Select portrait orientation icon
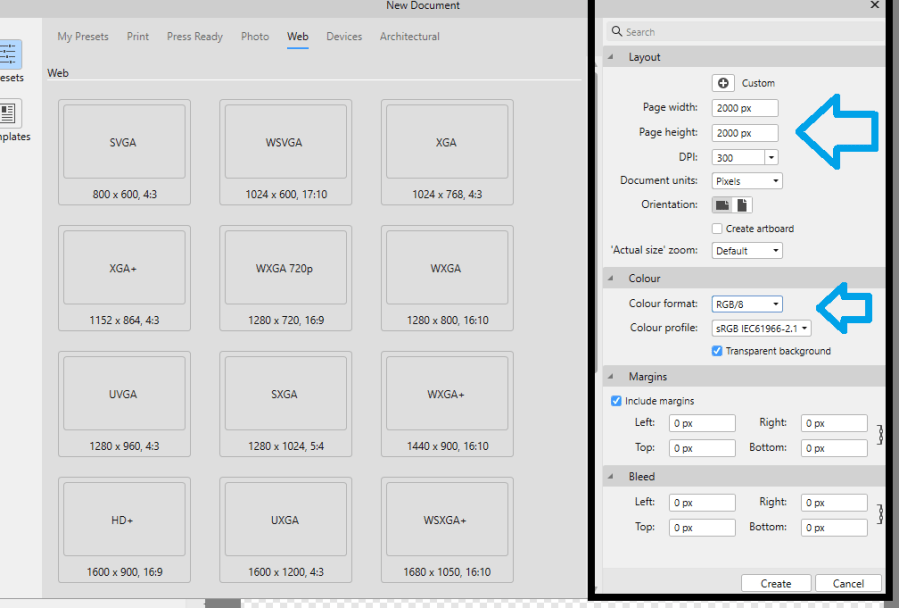The image size is (899, 608). [742, 205]
